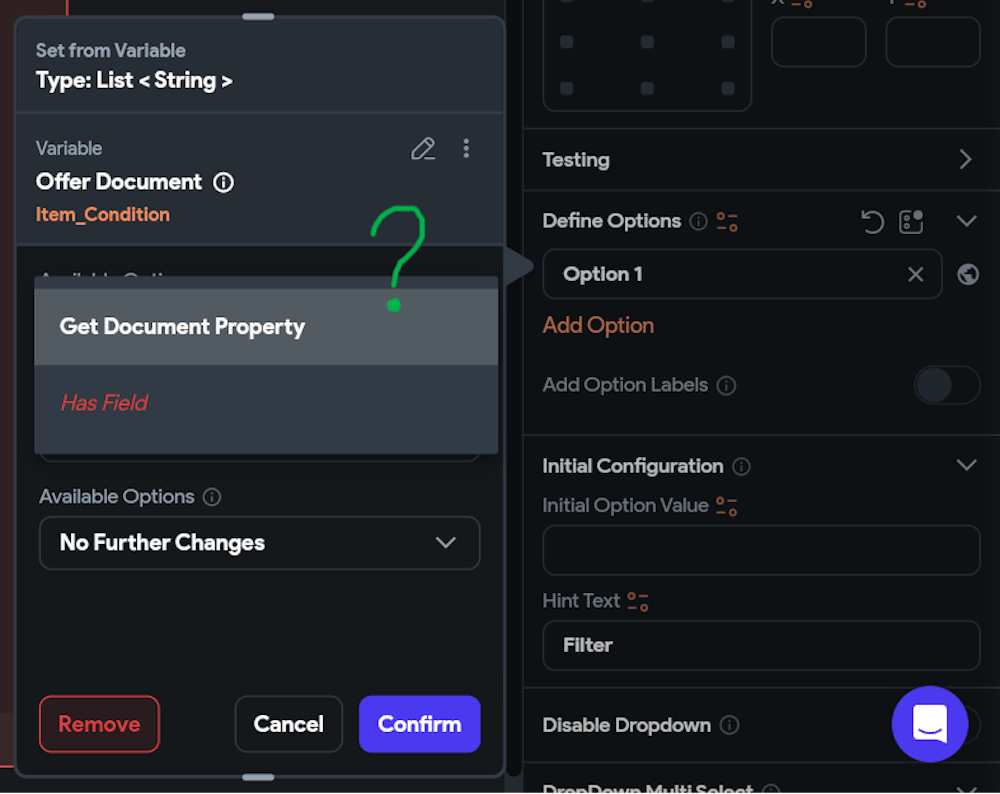Viewport: 1000px width, 794px height.
Task: Expand the Testing section
Action: click(965, 160)
